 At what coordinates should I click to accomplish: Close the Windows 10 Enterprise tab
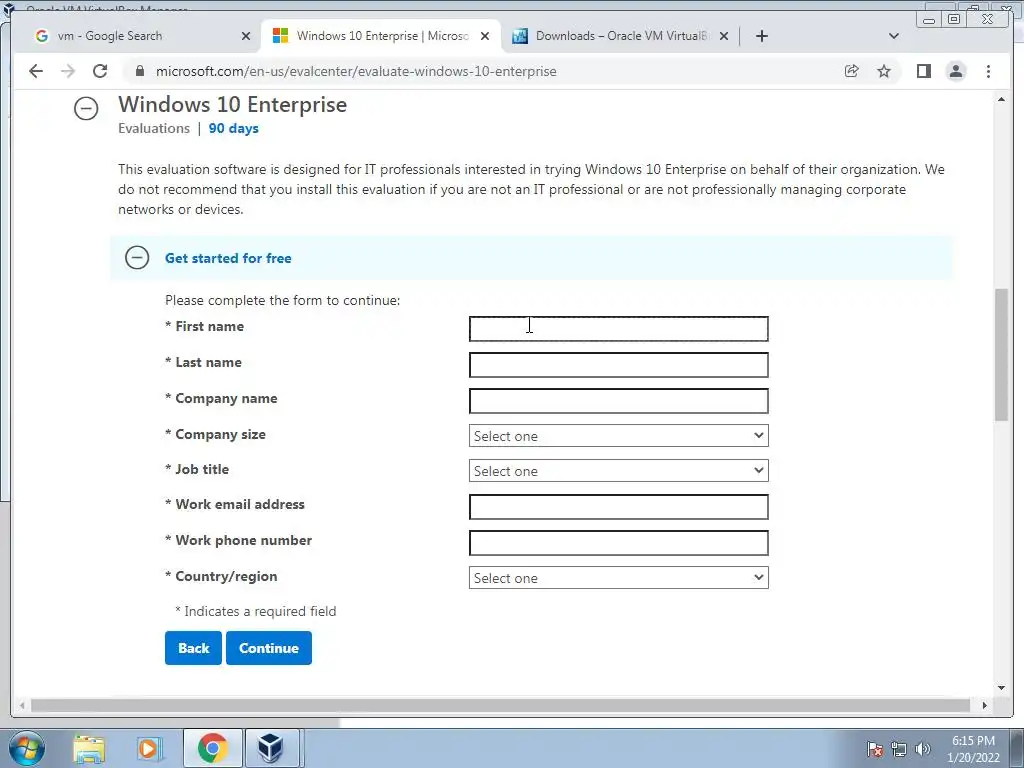485,36
